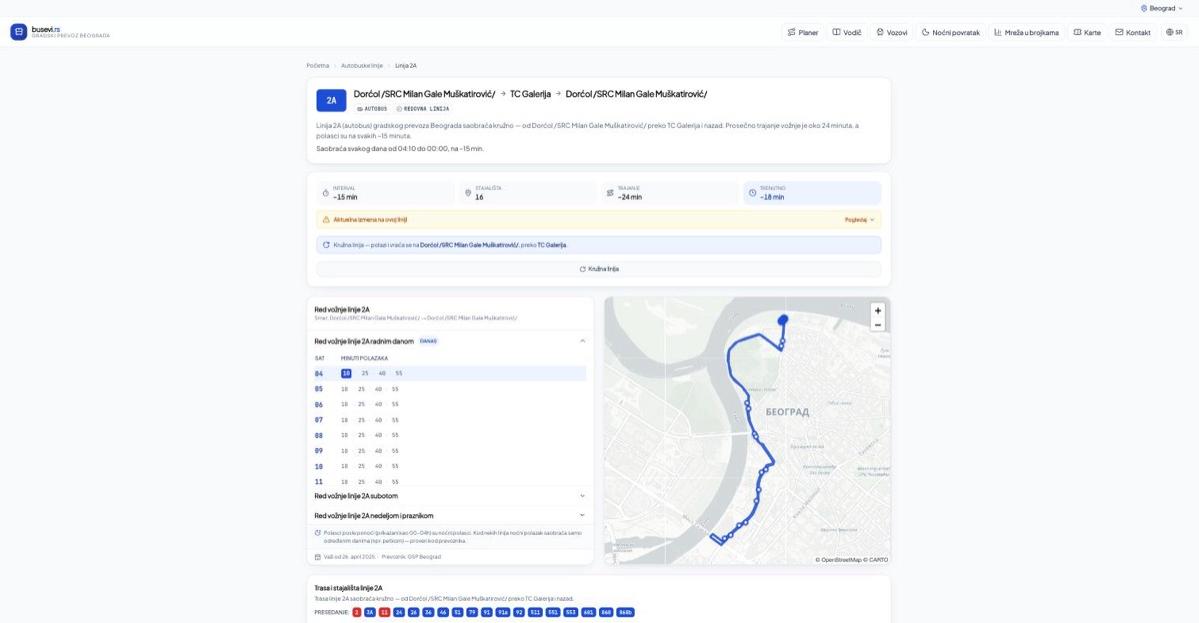Viewport: 1199px width, 623px height.
Task: Open transfer line 860b badge
Action: pos(625,612)
